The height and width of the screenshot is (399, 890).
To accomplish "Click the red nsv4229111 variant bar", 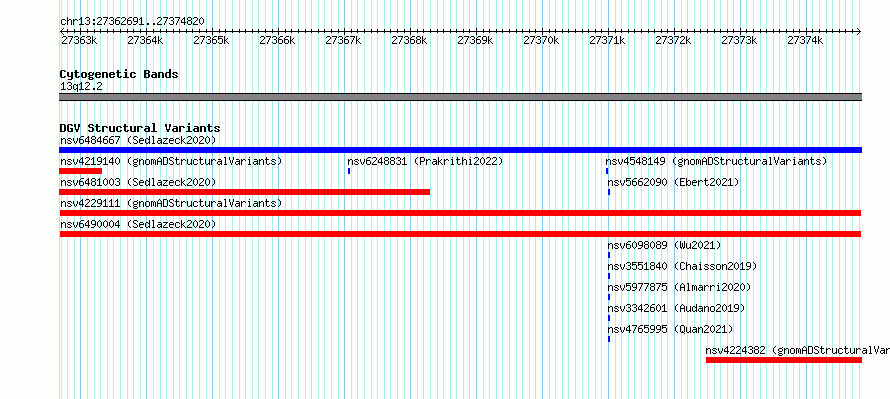I will pos(460,213).
